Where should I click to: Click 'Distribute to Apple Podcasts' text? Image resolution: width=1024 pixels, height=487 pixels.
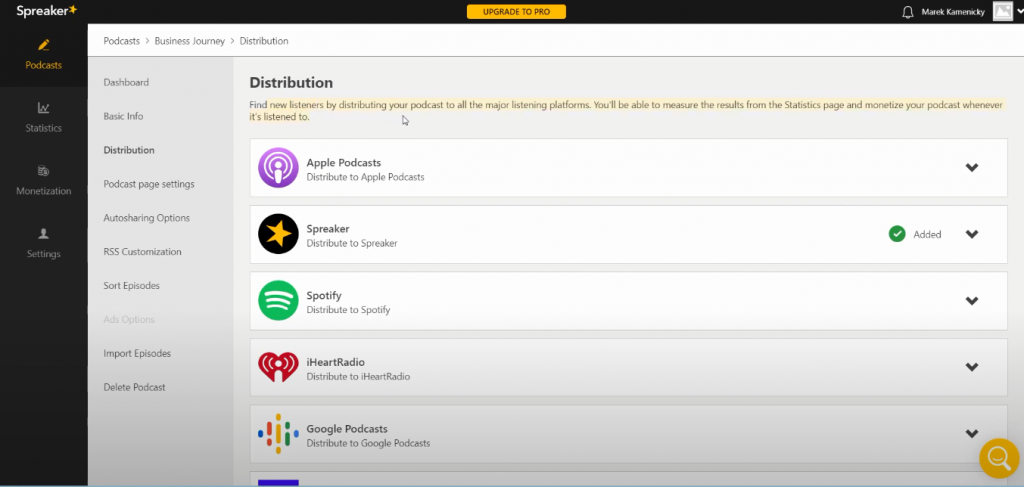click(365, 177)
